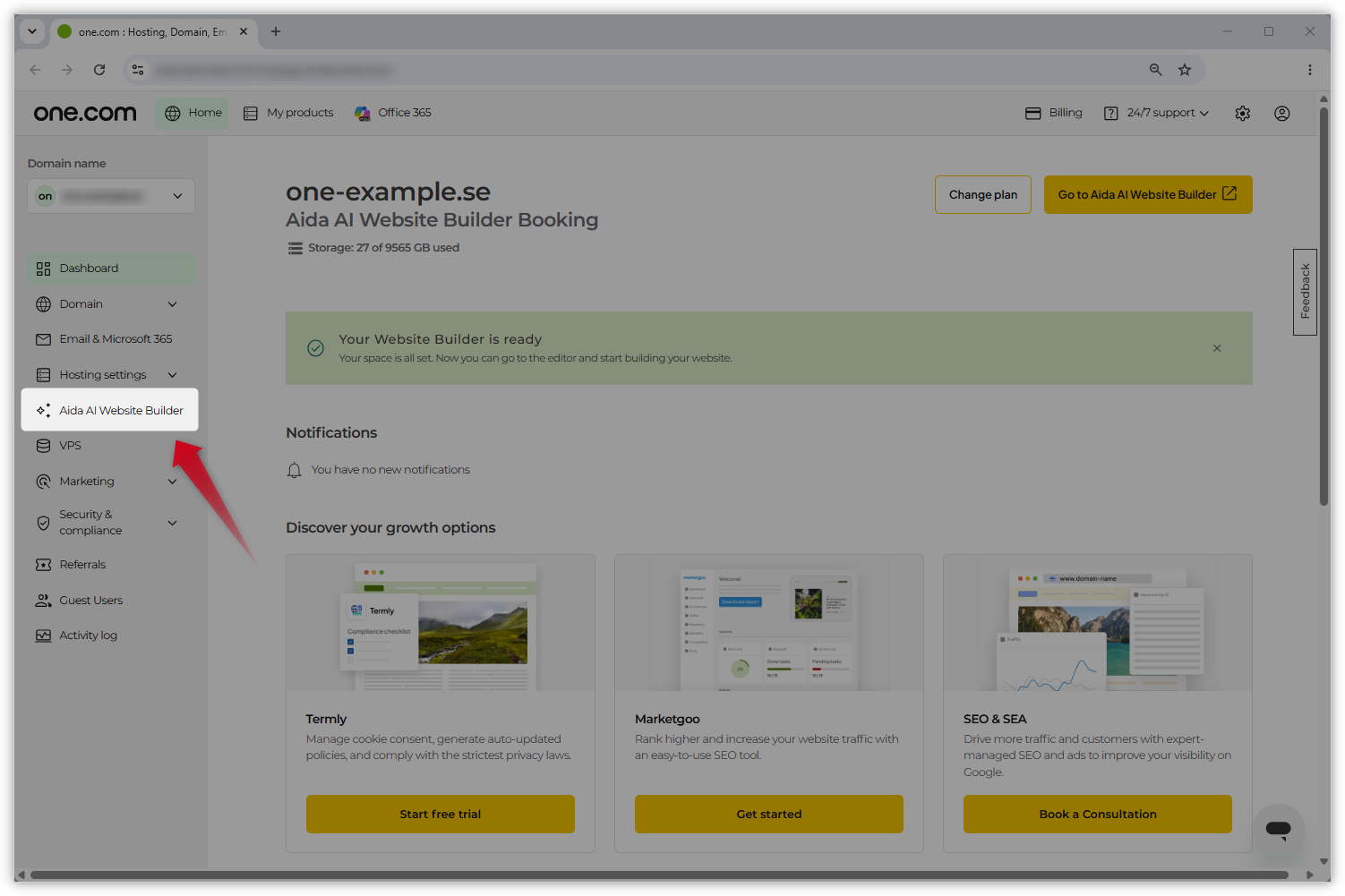The height and width of the screenshot is (896, 1345).
Task: Click the 24/7 support question icon
Action: pos(1111,113)
